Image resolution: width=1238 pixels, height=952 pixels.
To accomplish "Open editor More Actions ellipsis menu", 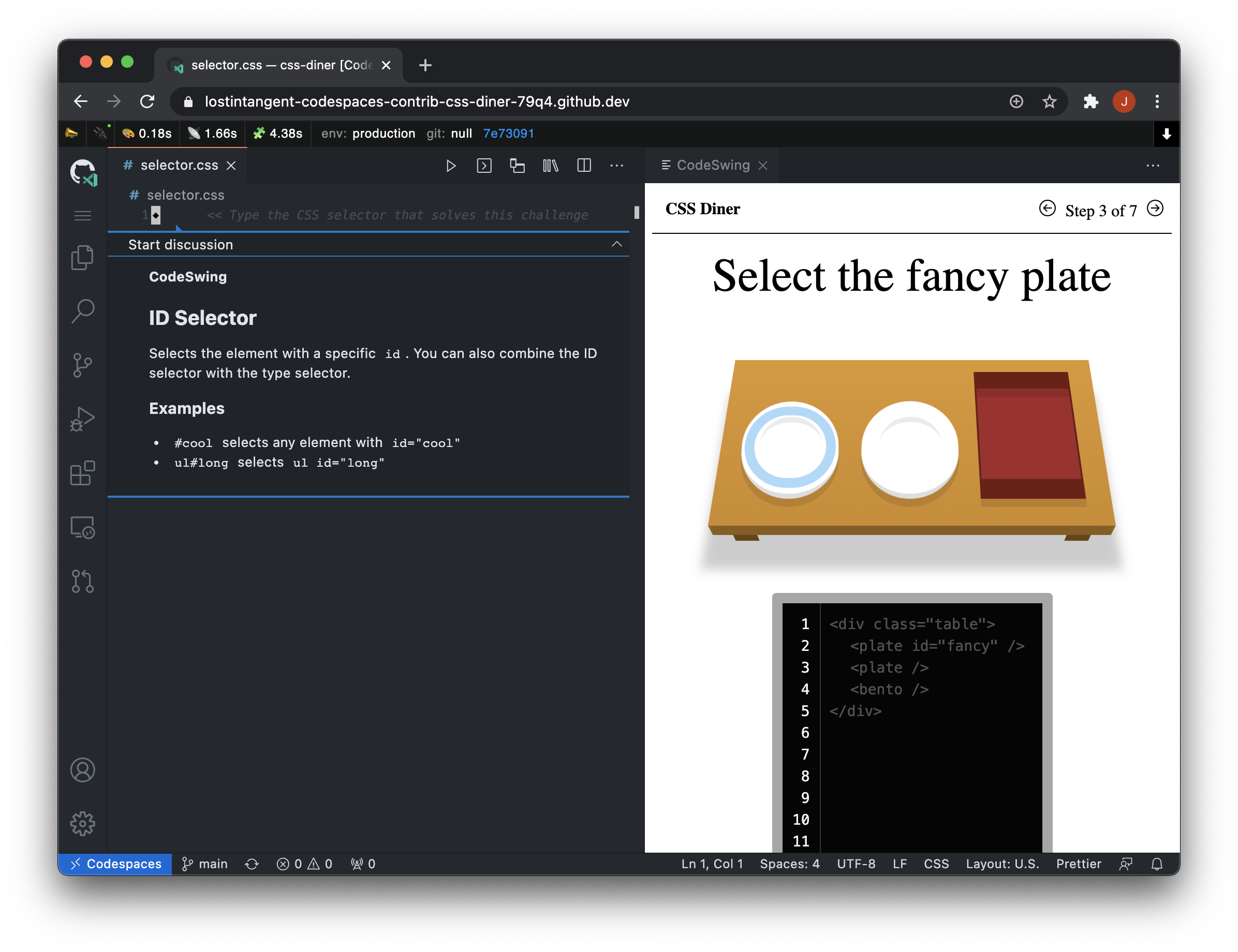I will (617, 166).
